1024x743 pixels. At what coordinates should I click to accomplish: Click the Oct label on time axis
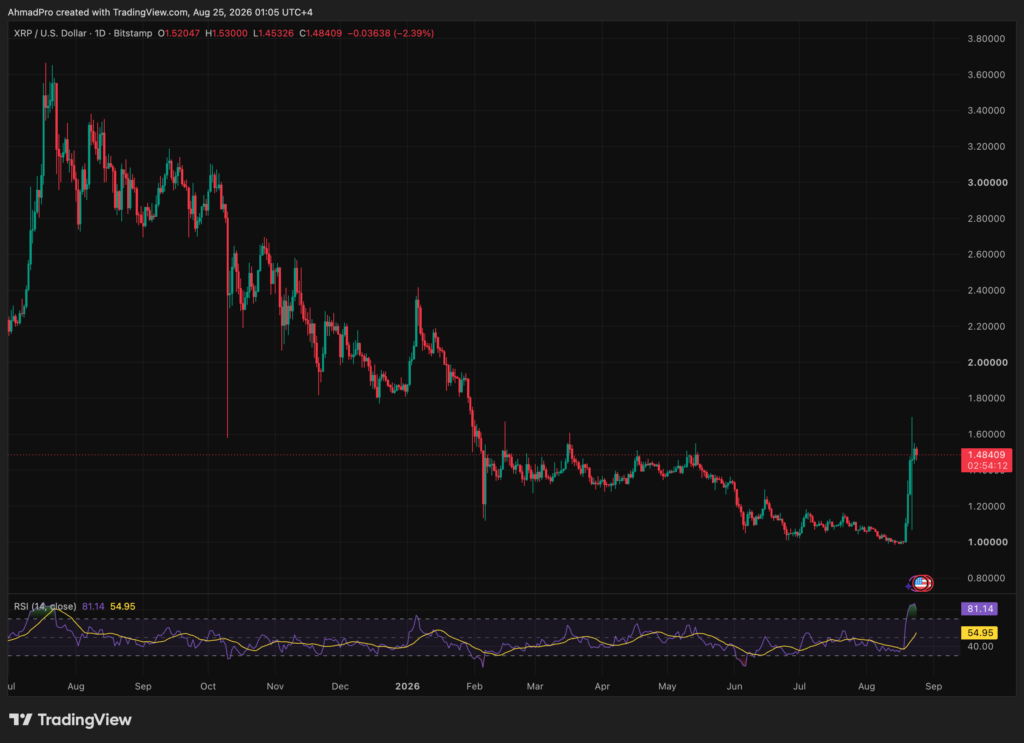point(208,686)
